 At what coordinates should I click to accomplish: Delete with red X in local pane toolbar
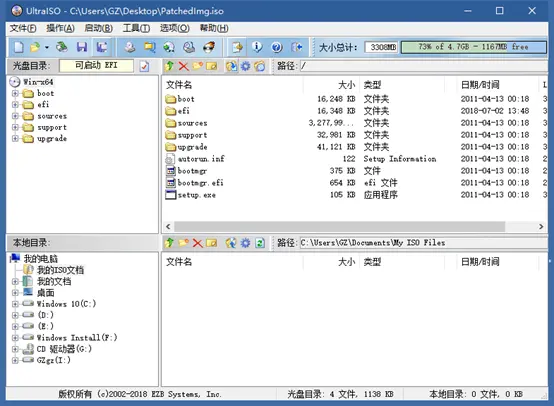pos(198,243)
